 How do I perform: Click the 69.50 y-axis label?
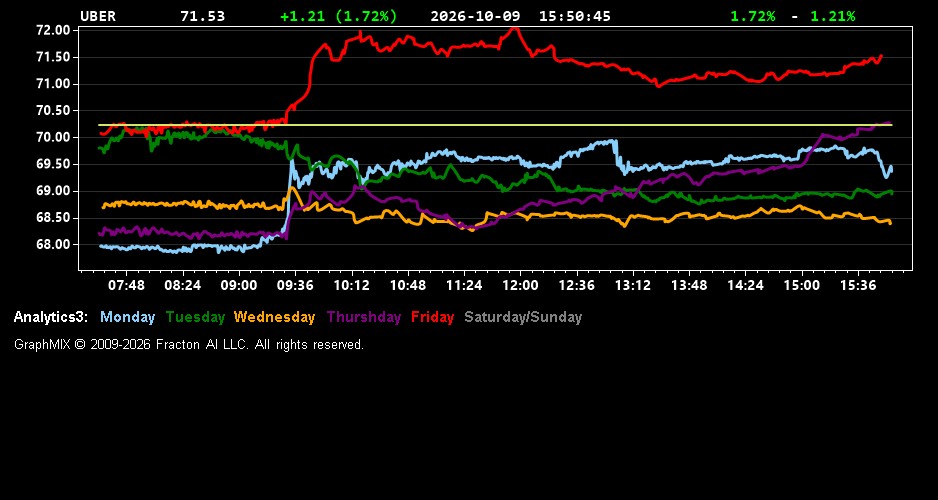(54, 164)
